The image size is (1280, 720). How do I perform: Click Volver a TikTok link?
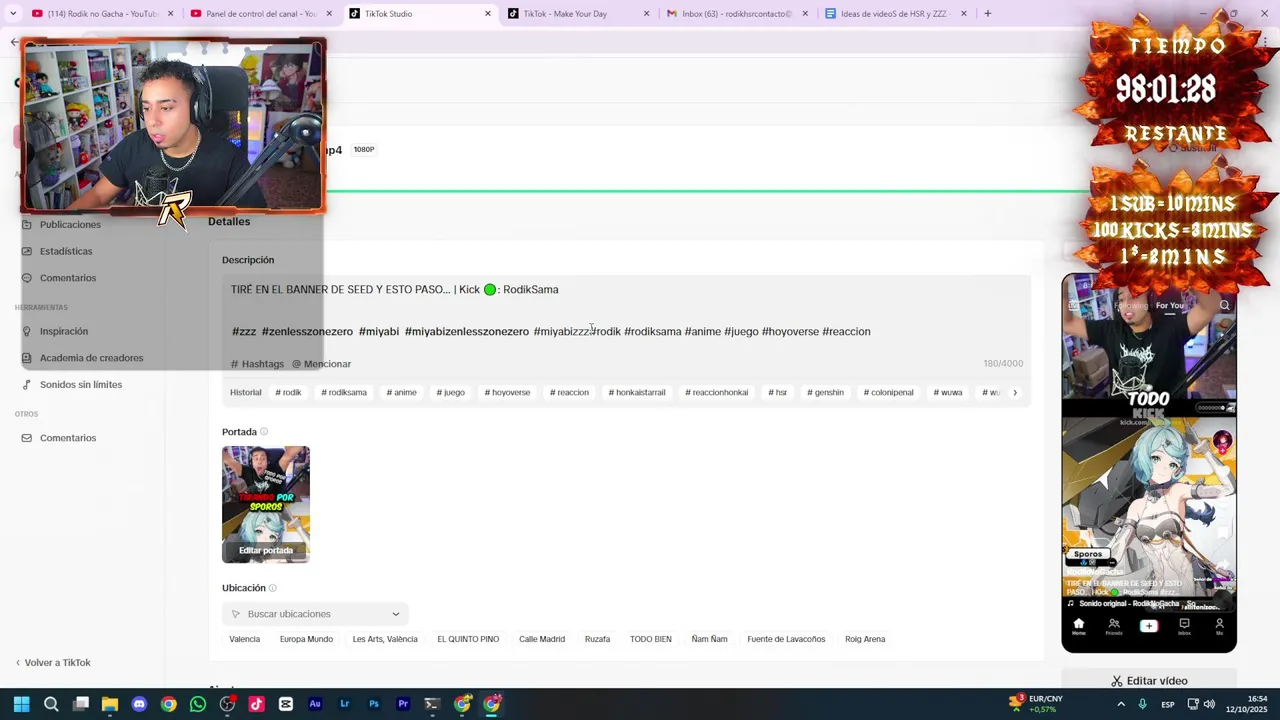pyautogui.click(x=52, y=663)
